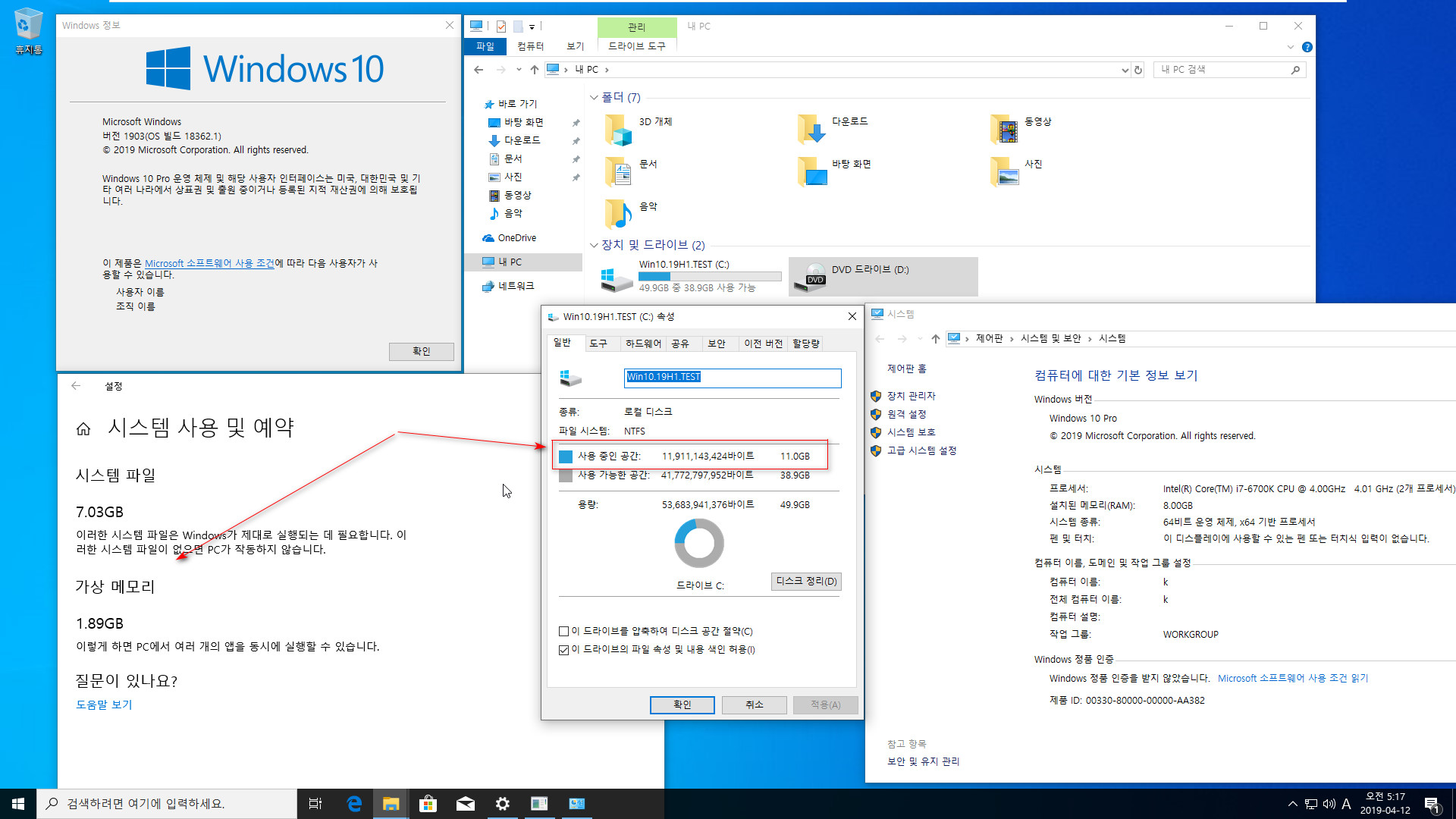The image size is (1456, 819).
Task: Open the 이전 버전 tab in properties
Action: pyautogui.click(x=763, y=344)
